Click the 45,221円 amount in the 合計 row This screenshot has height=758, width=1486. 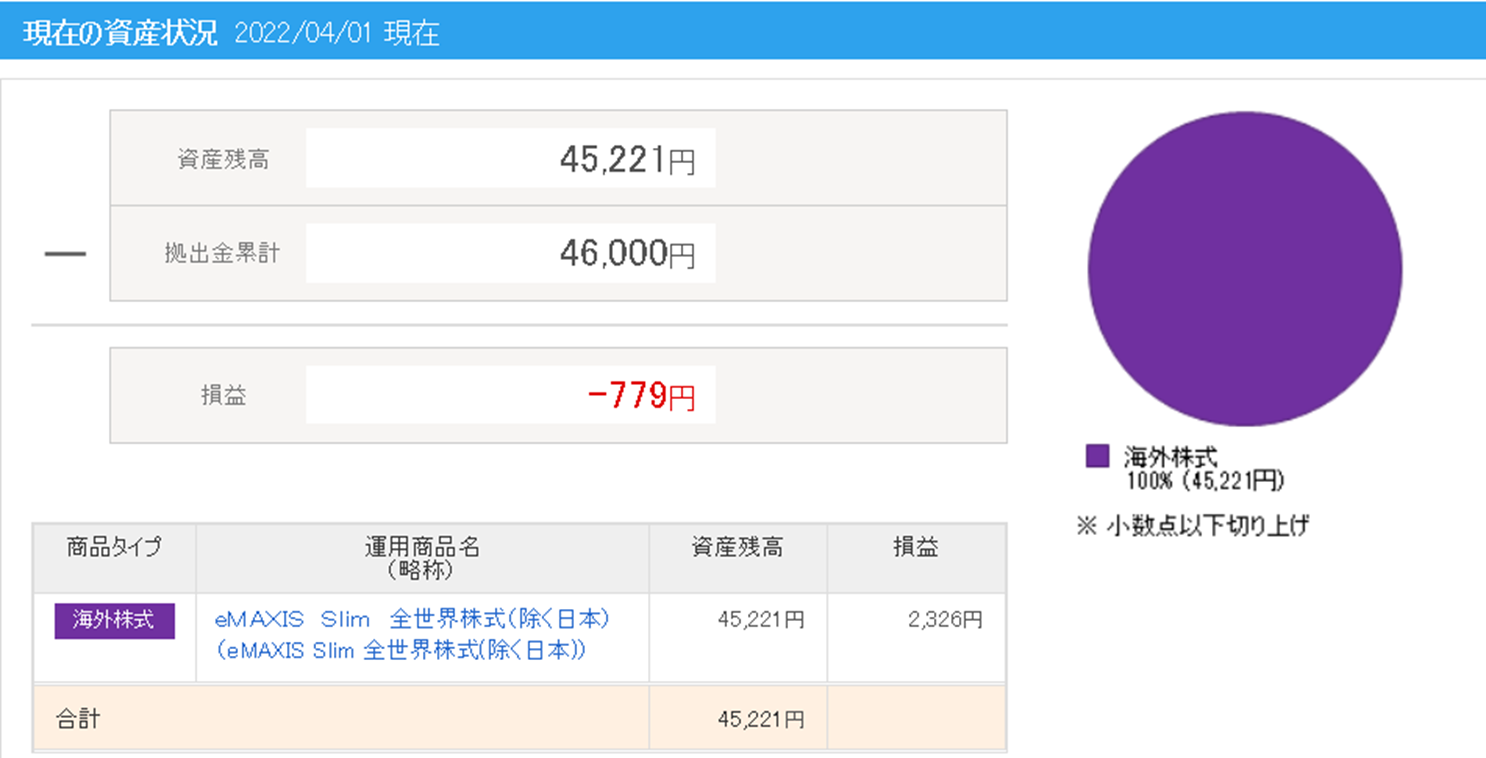tap(760, 719)
